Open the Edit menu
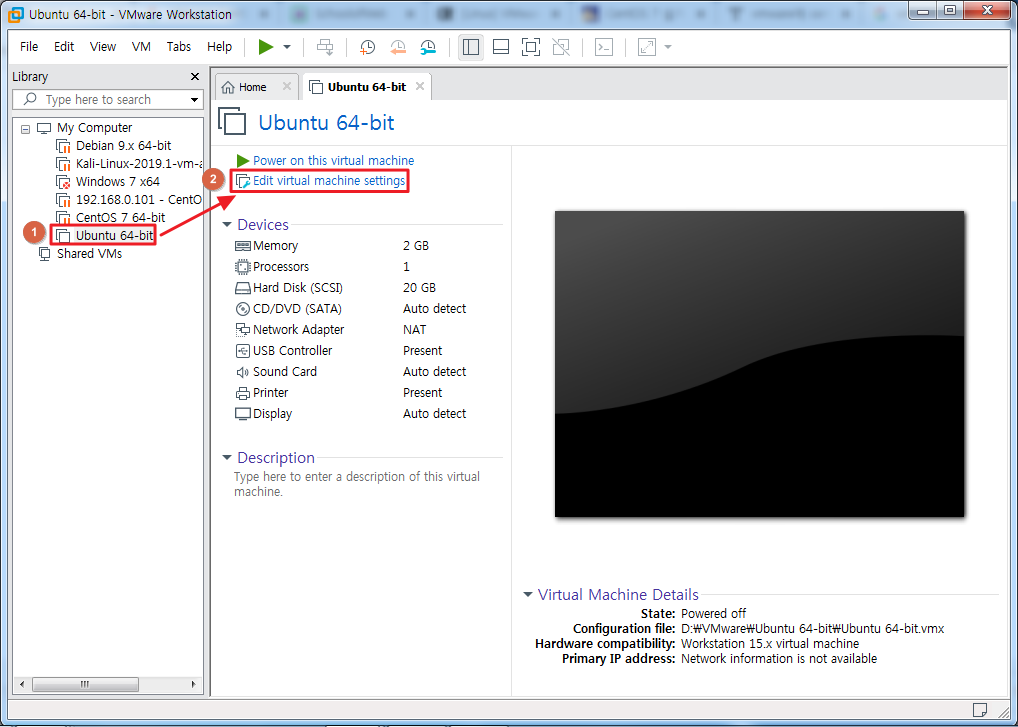Viewport: 1018px width, 727px height. [x=64, y=47]
